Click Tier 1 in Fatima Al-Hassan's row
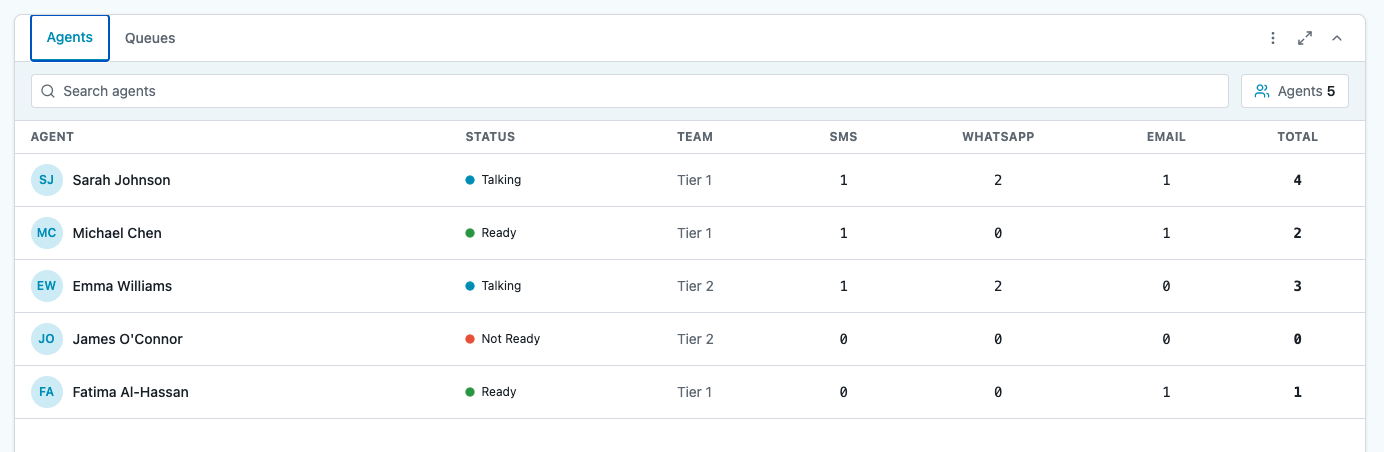This screenshot has width=1384, height=452. tap(695, 392)
